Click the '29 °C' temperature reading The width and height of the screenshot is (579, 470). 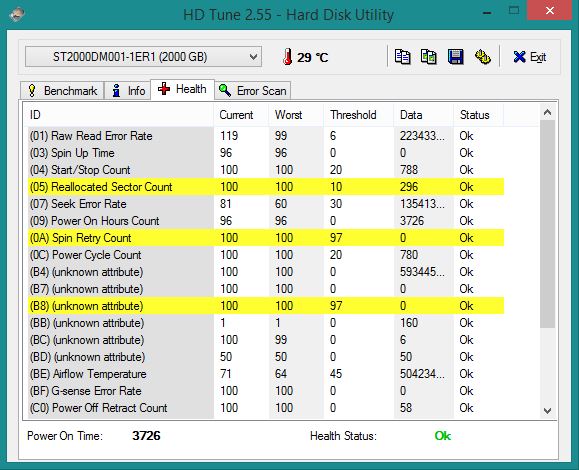[x=312, y=57]
